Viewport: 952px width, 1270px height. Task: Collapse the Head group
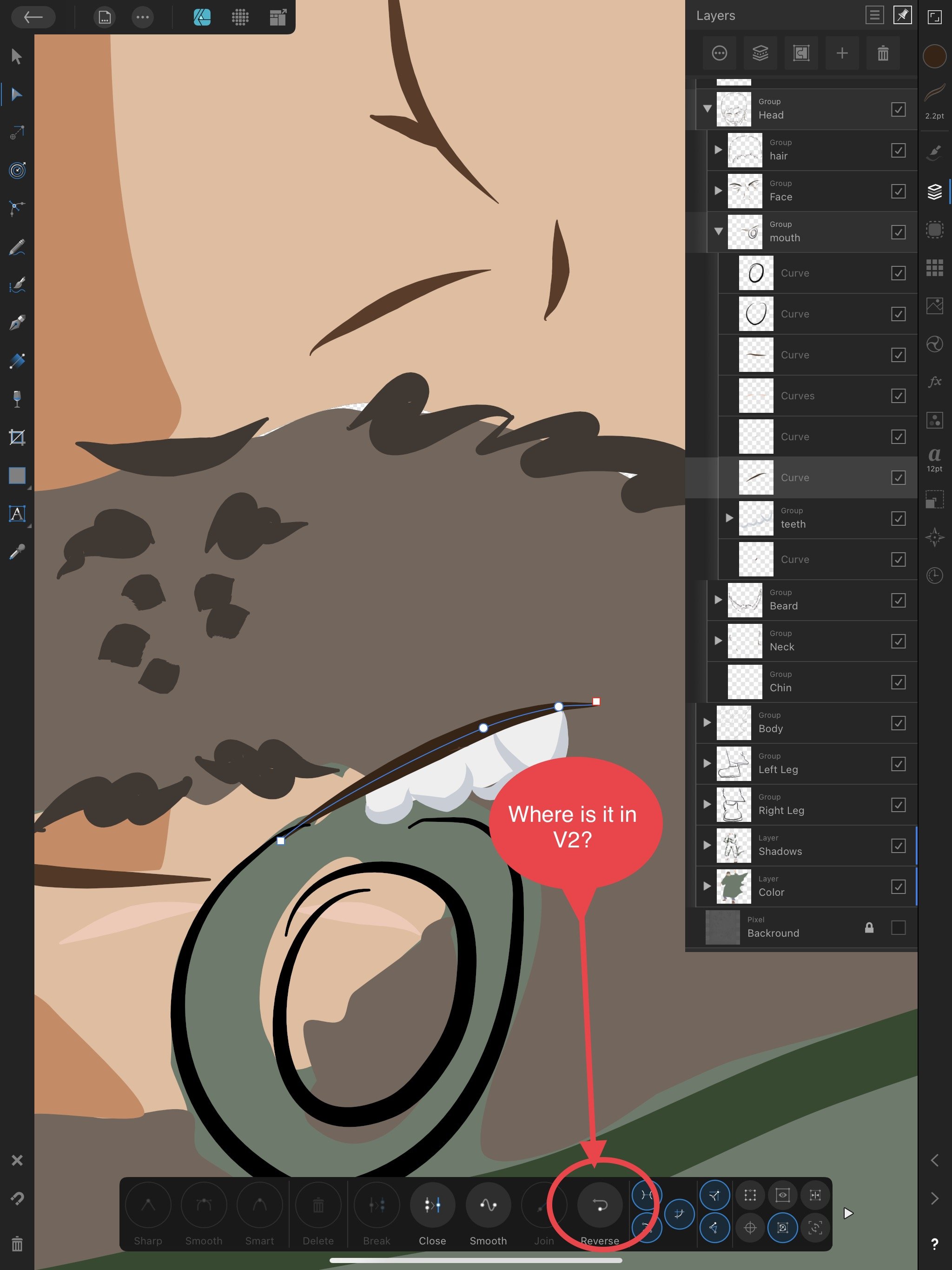tap(707, 108)
